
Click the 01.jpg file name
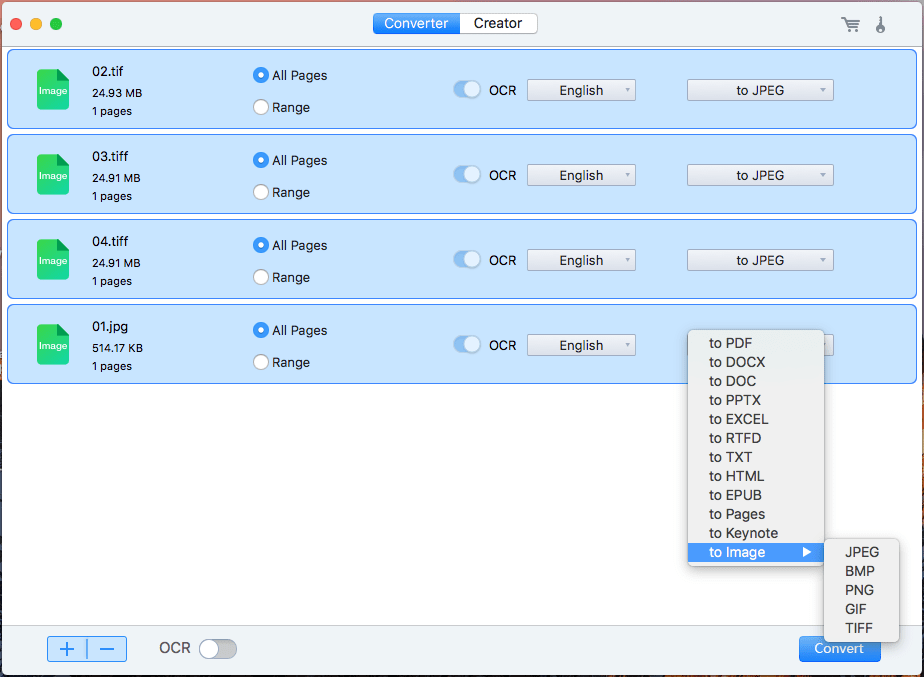point(110,326)
